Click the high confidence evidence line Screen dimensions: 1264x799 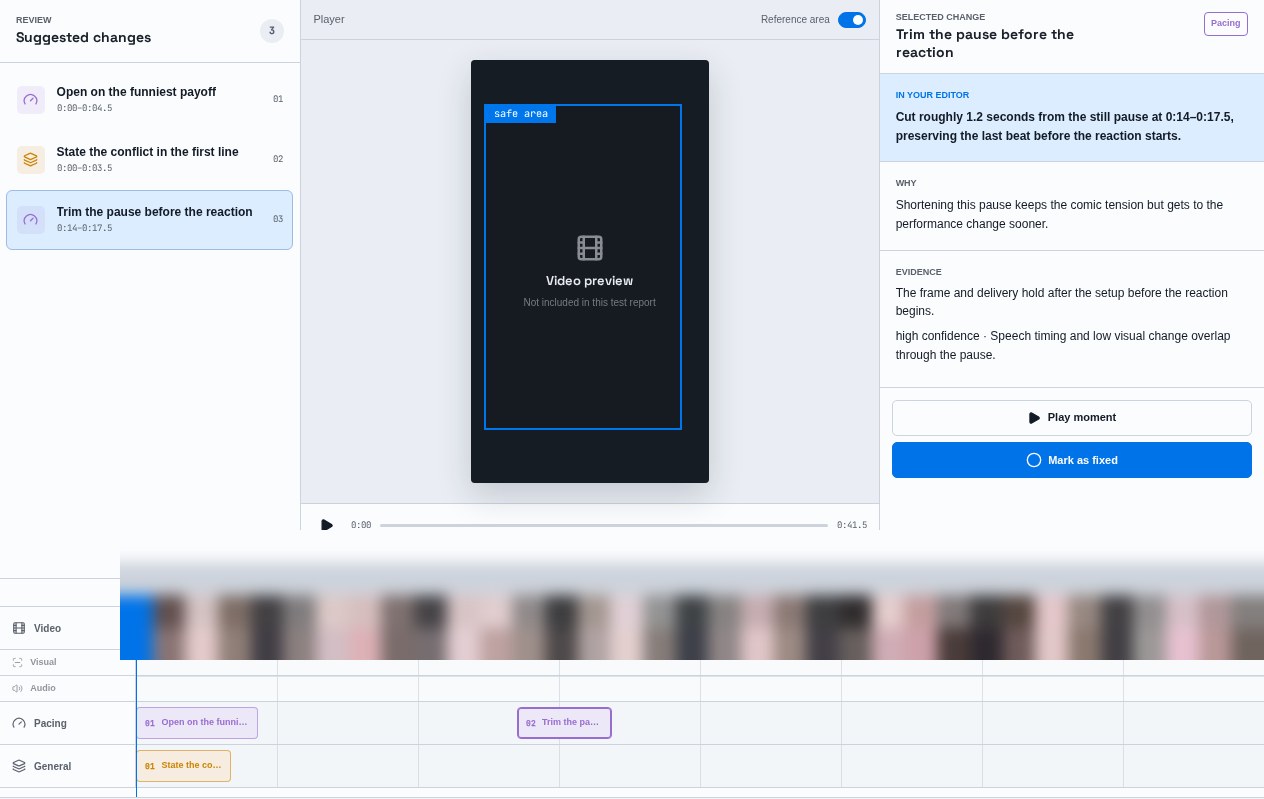tap(1063, 346)
